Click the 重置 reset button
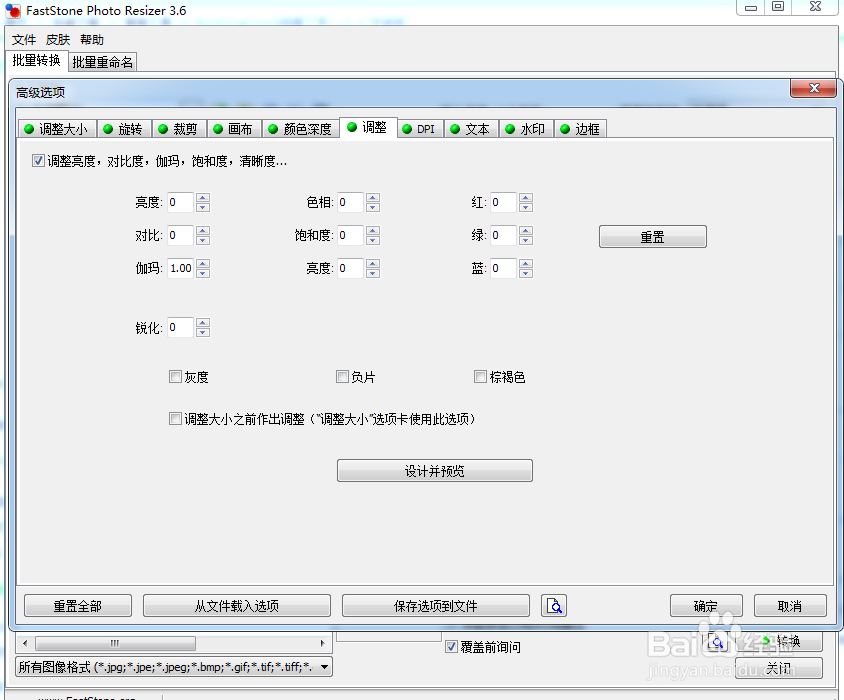This screenshot has width=844, height=700. point(652,236)
